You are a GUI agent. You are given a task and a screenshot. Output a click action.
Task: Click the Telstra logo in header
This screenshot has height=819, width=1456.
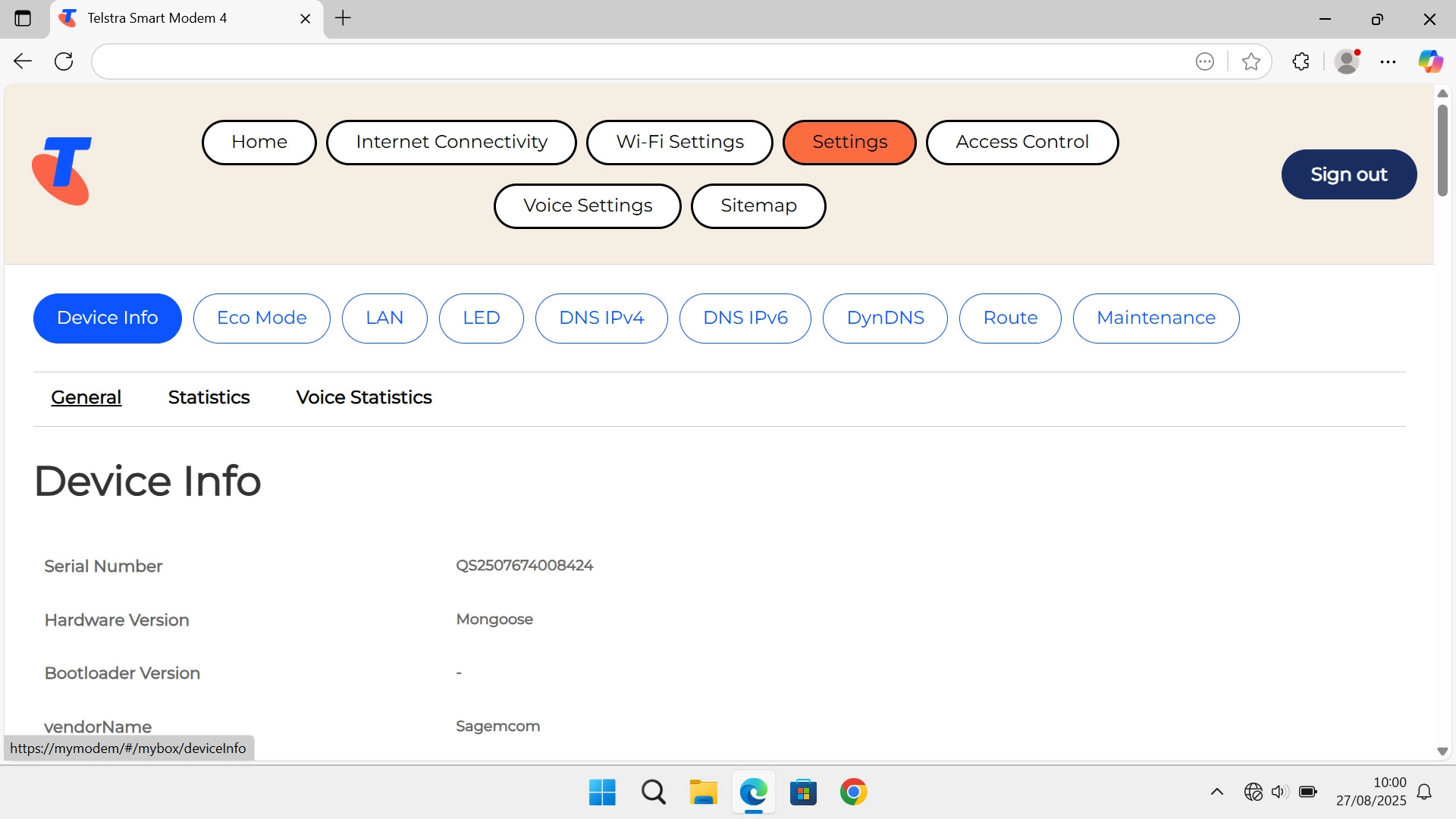point(62,171)
